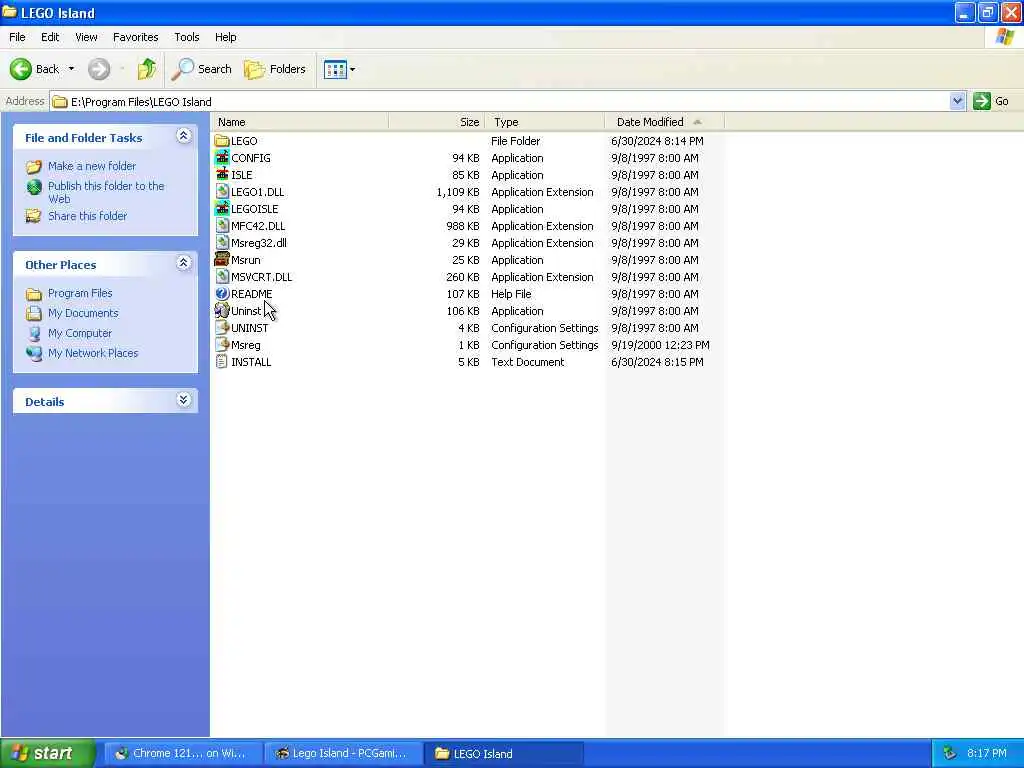Select the INSTALL text document icon
The width and height of the screenshot is (1024, 768).
pos(222,362)
